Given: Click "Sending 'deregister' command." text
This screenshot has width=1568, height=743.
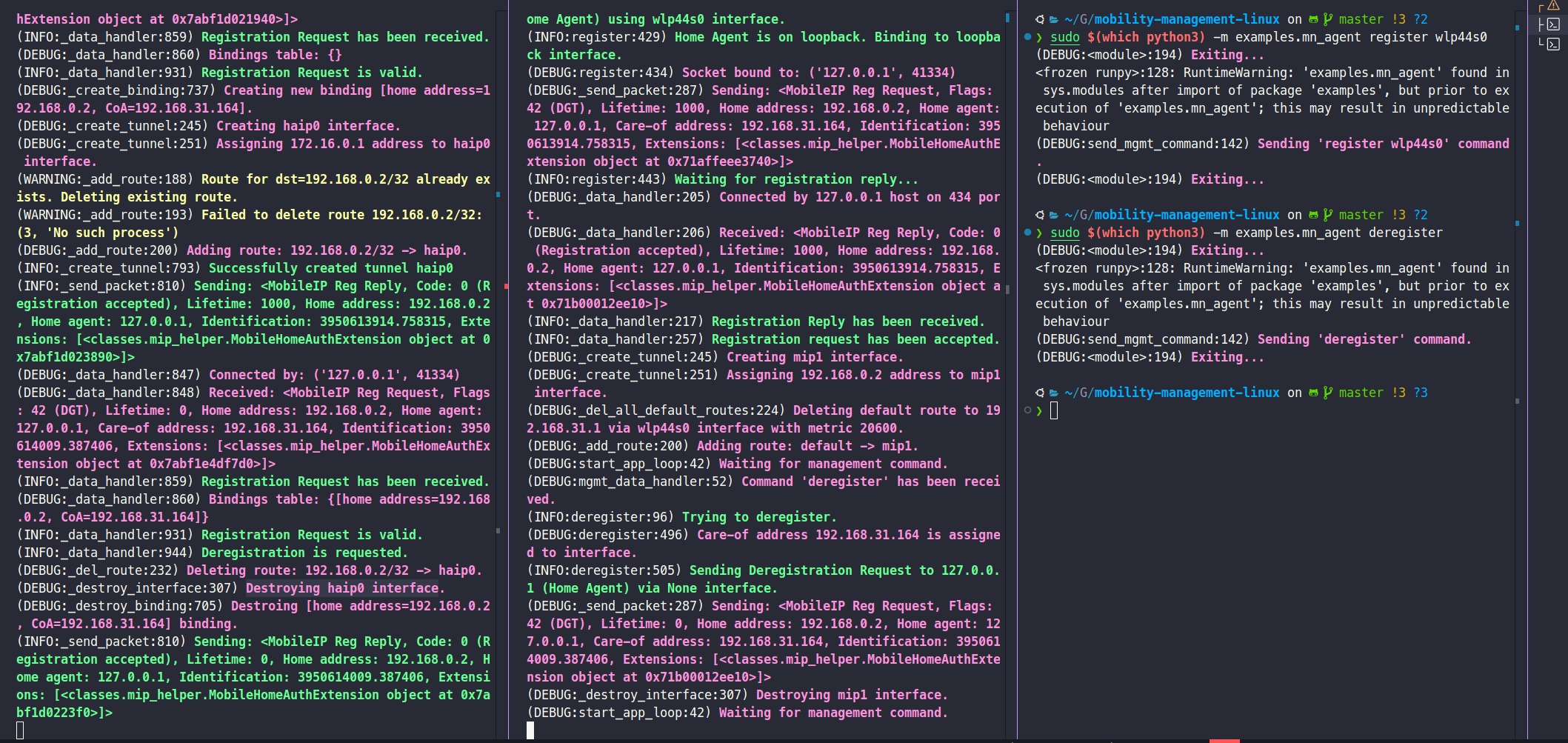Looking at the screenshot, I should tap(1364, 339).
